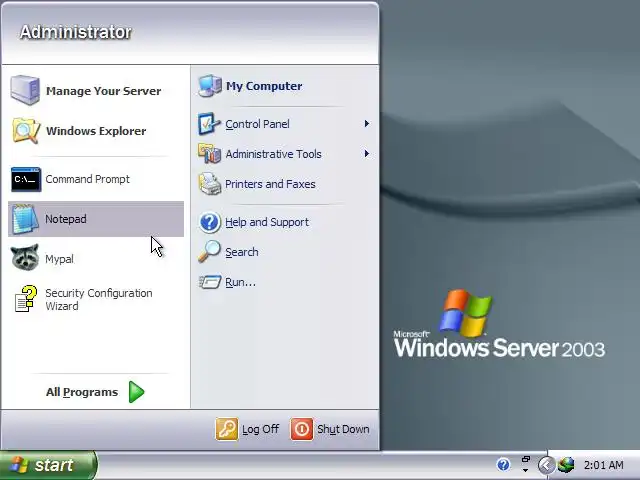Click the Search magnifying glass icon

pos(209,251)
